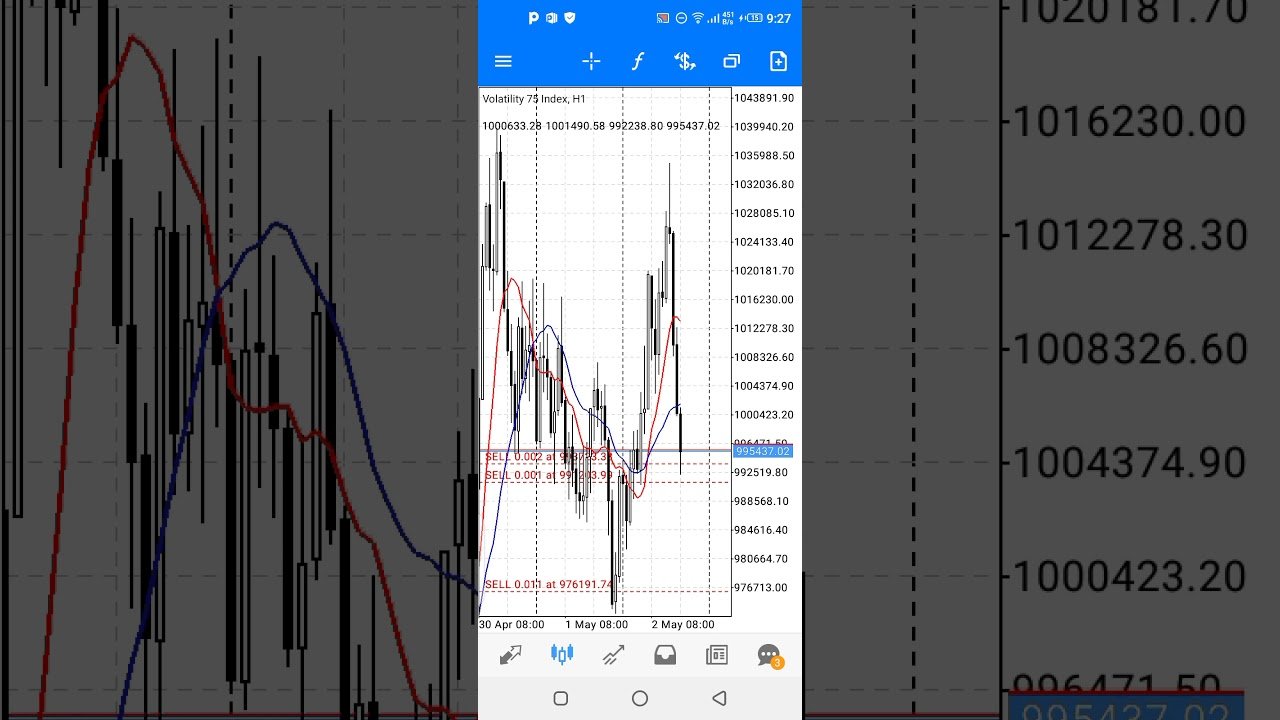Select the SELL 0.001 order line
Screen dimensions: 1280x720
pyautogui.click(x=549, y=475)
